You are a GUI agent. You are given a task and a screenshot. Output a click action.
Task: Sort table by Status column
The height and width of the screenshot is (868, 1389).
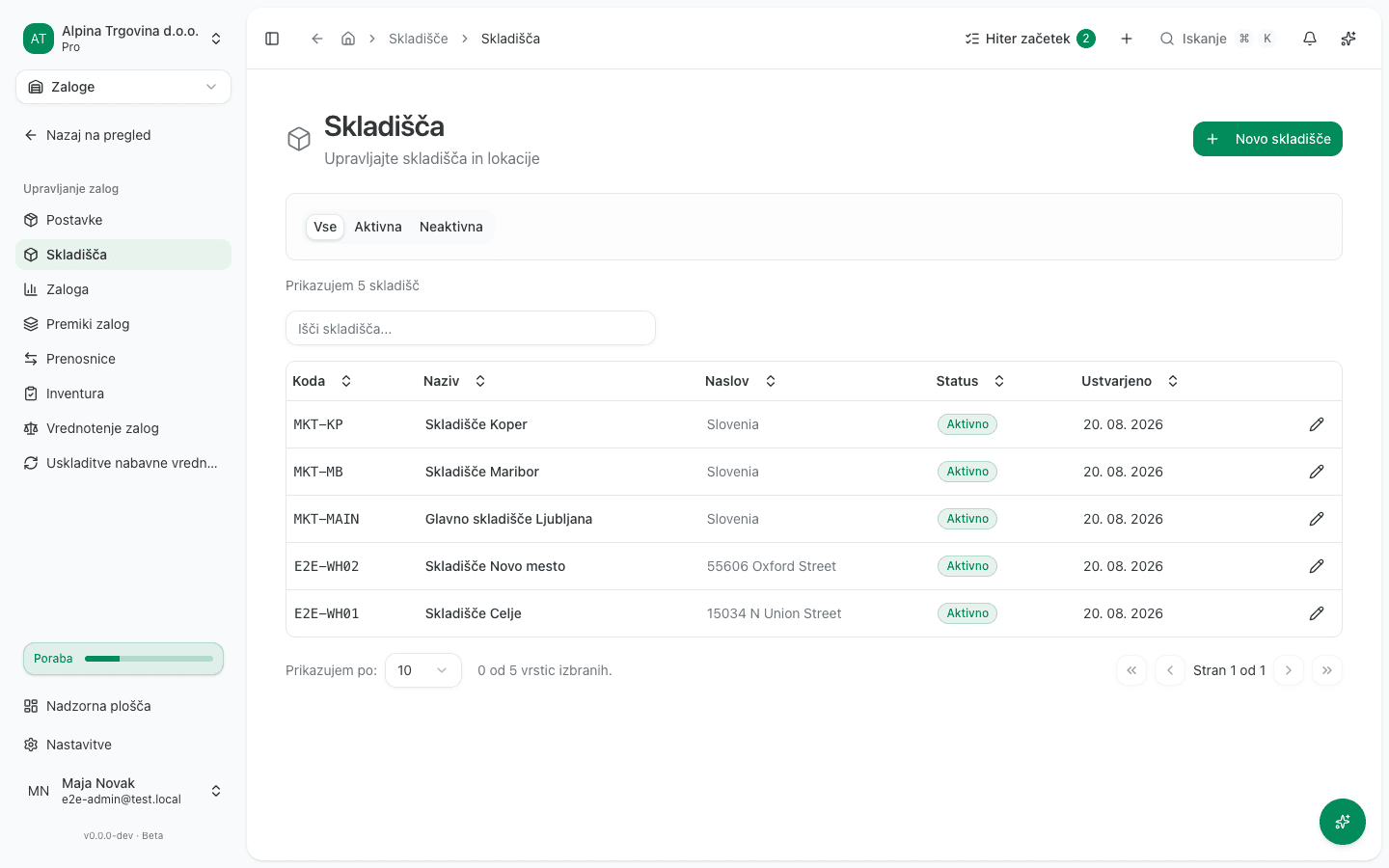point(971,381)
